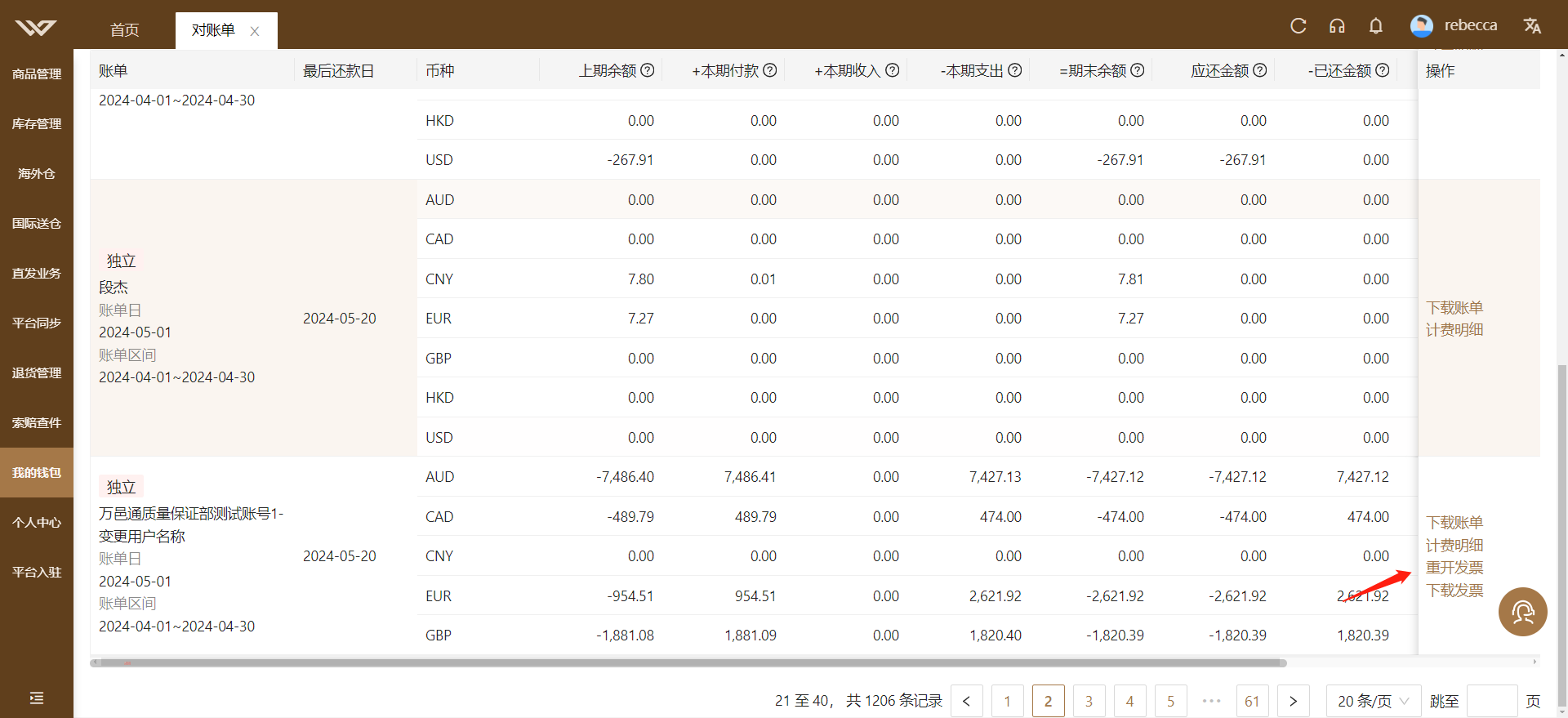Open floating customer service chat button

(1523, 612)
